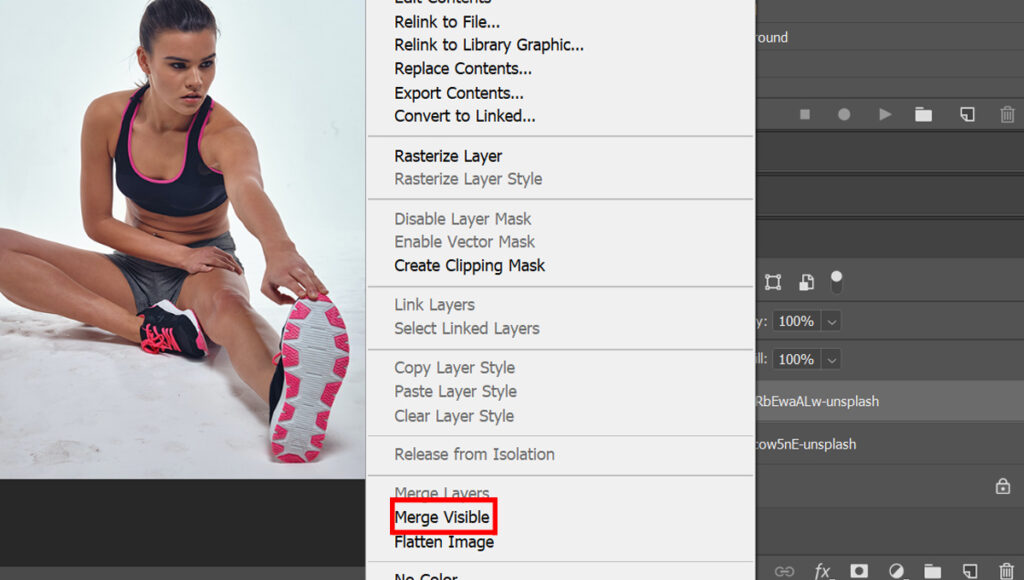Screen dimensions: 1024x580
Task: Click the Opacity 100% value field
Action: pos(797,321)
